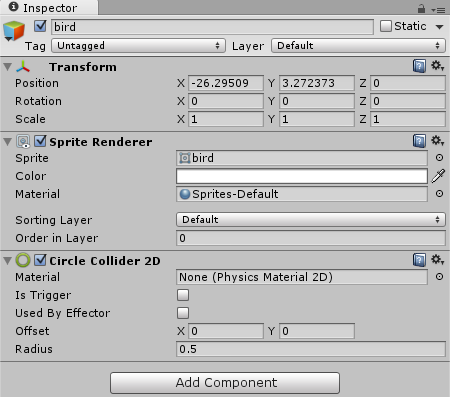Click the Position Z field
The height and width of the screenshot is (397, 453).
408,83
